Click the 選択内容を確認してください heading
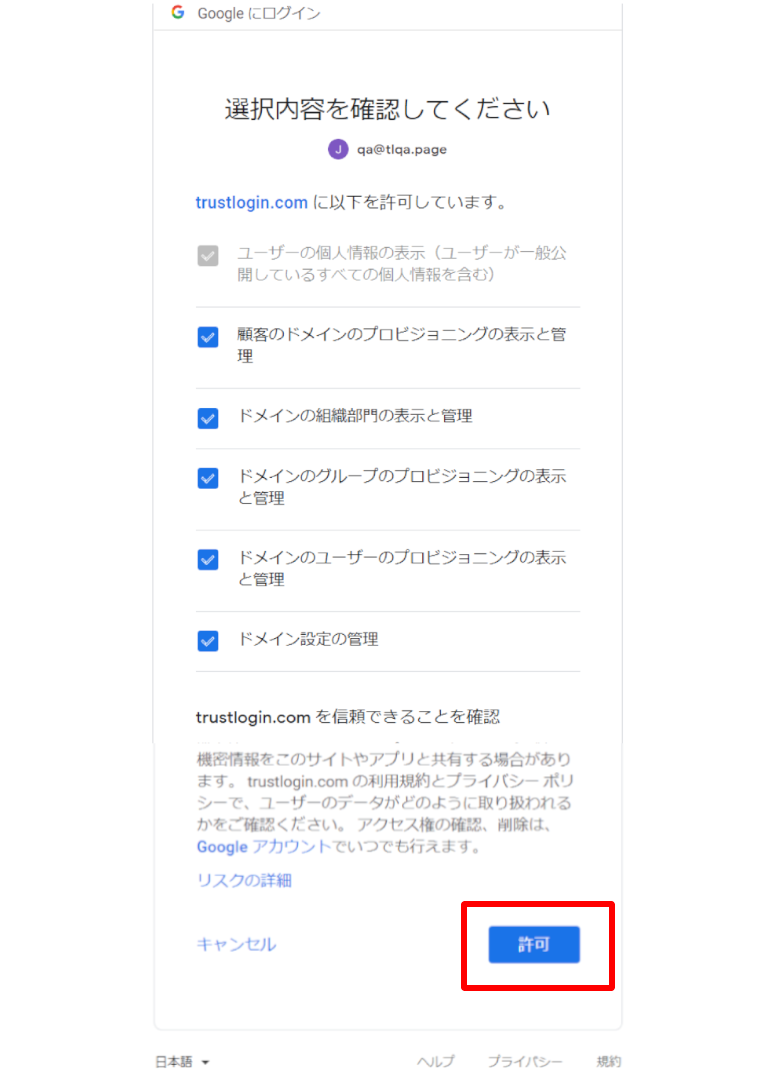The image size is (774, 1084). (x=388, y=109)
